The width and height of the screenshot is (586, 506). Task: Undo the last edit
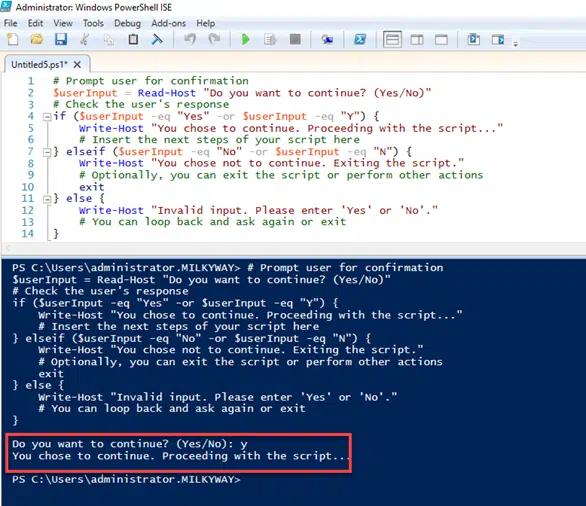[190, 39]
